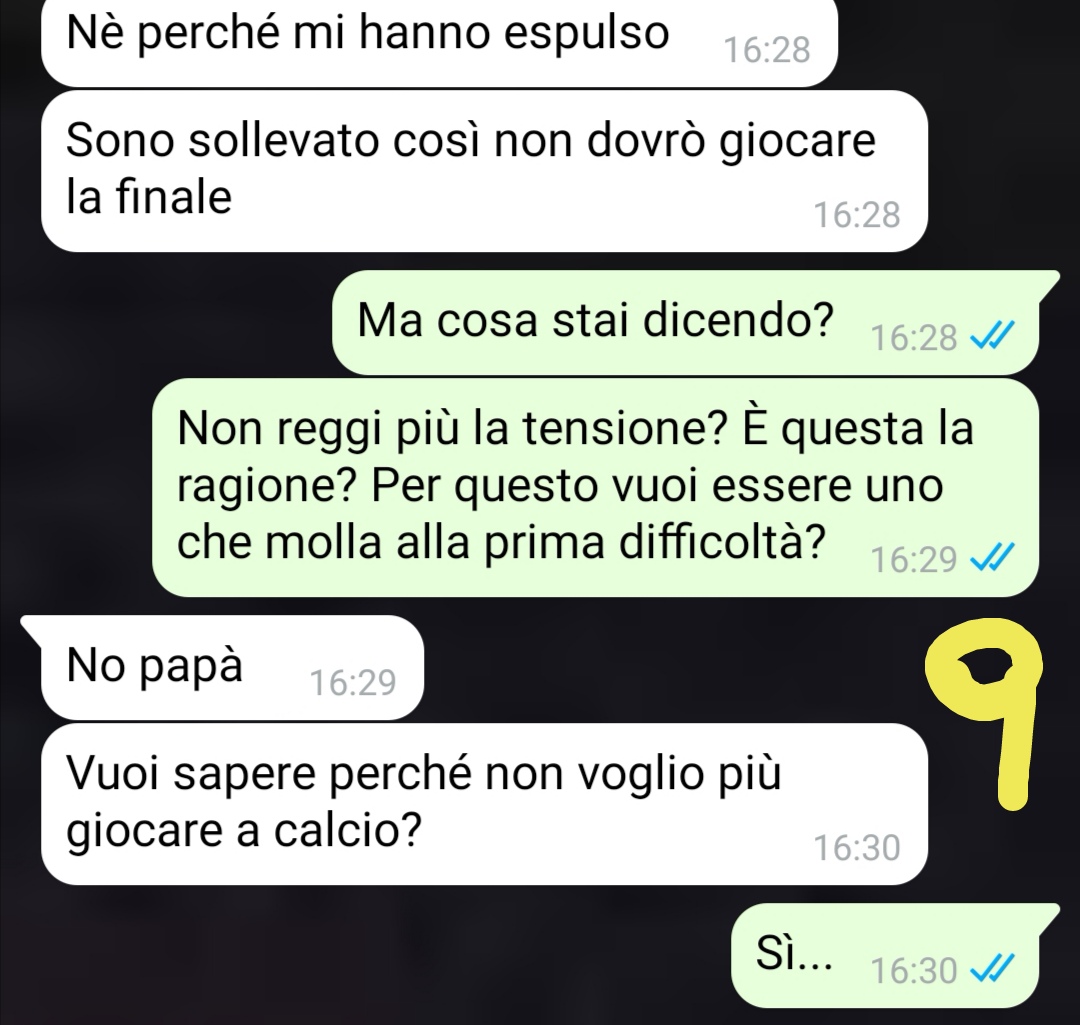The width and height of the screenshot is (1080, 1025).
Task: Tap the 16:29 timestamp beside 'No papà'
Action: point(353,683)
